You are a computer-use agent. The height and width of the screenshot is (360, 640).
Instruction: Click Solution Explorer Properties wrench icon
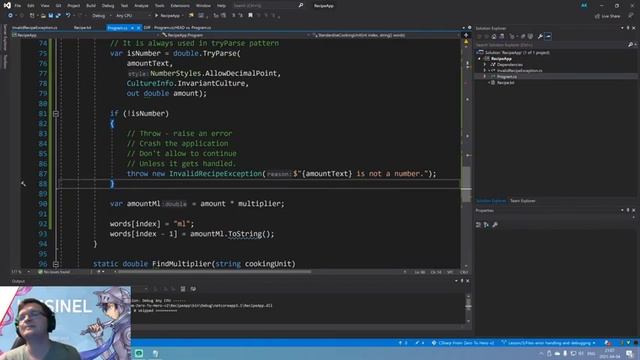[x=540, y=36]
